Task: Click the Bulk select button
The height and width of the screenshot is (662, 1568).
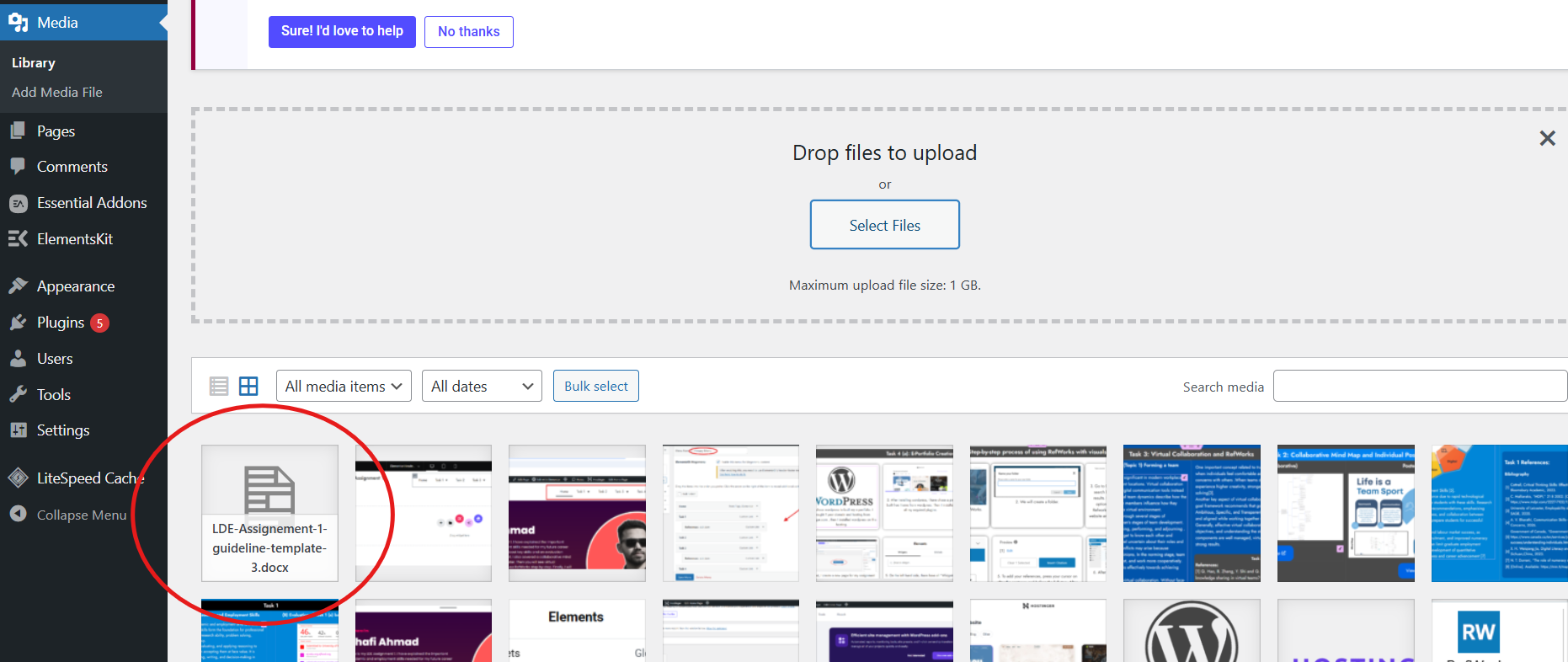Action: pyautogui.click(x=595, y=387)
